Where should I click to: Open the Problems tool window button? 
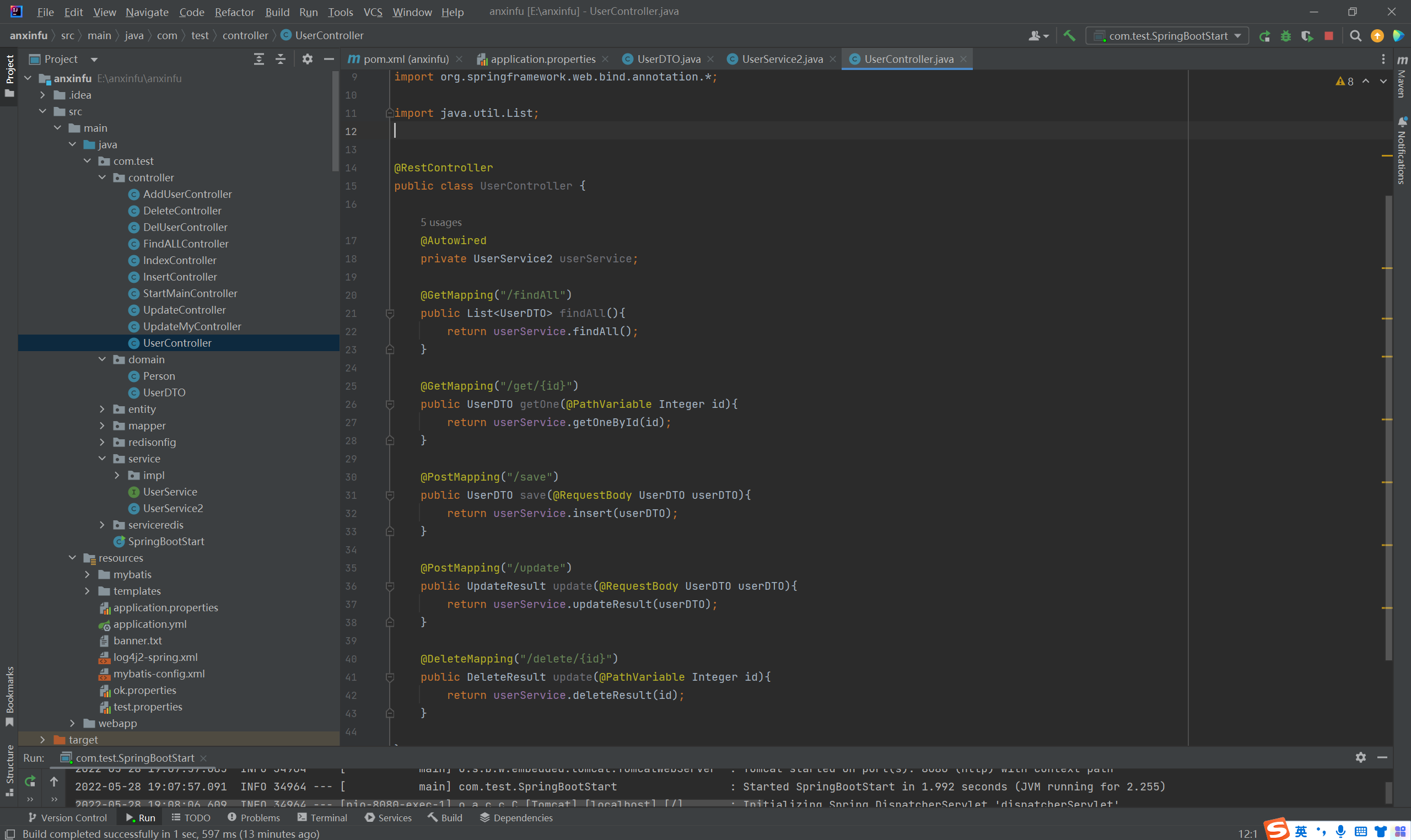click(x=254, y=817)
